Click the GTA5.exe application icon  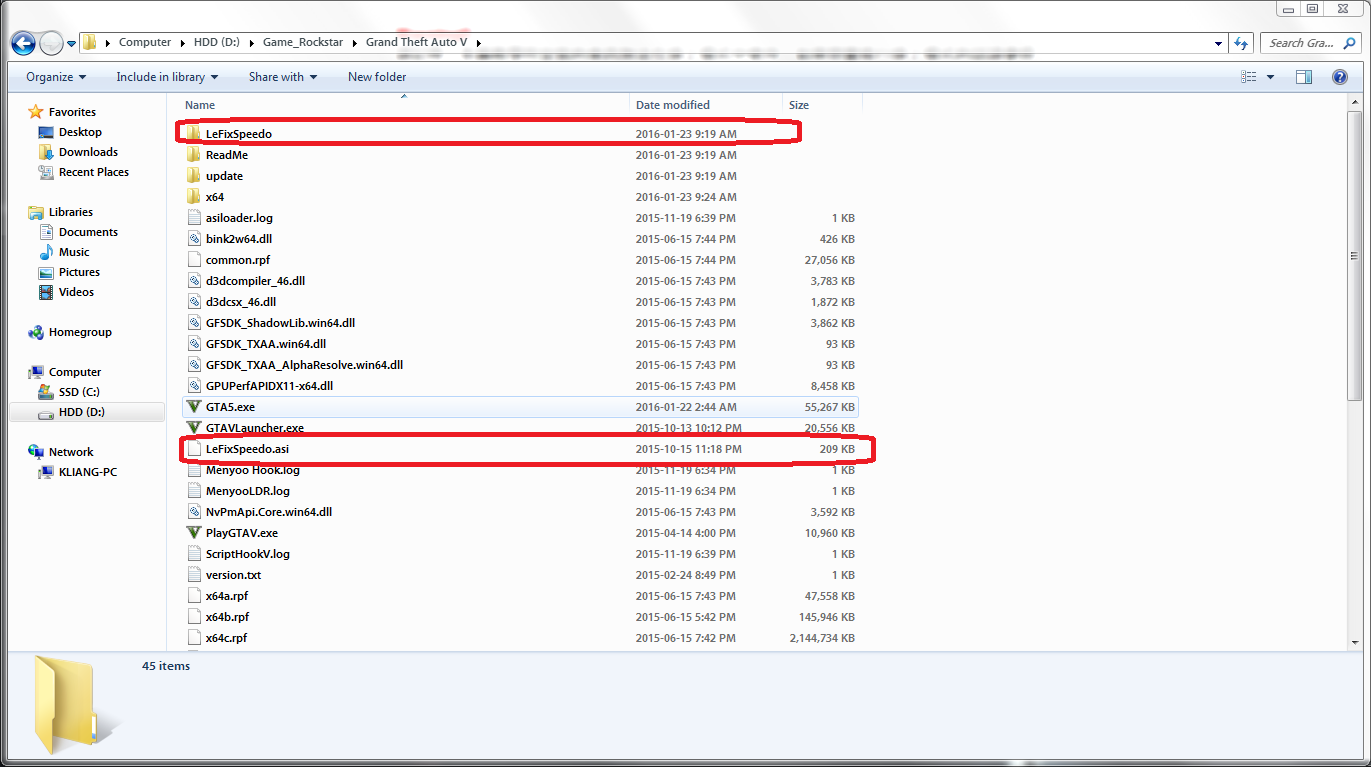194,407
